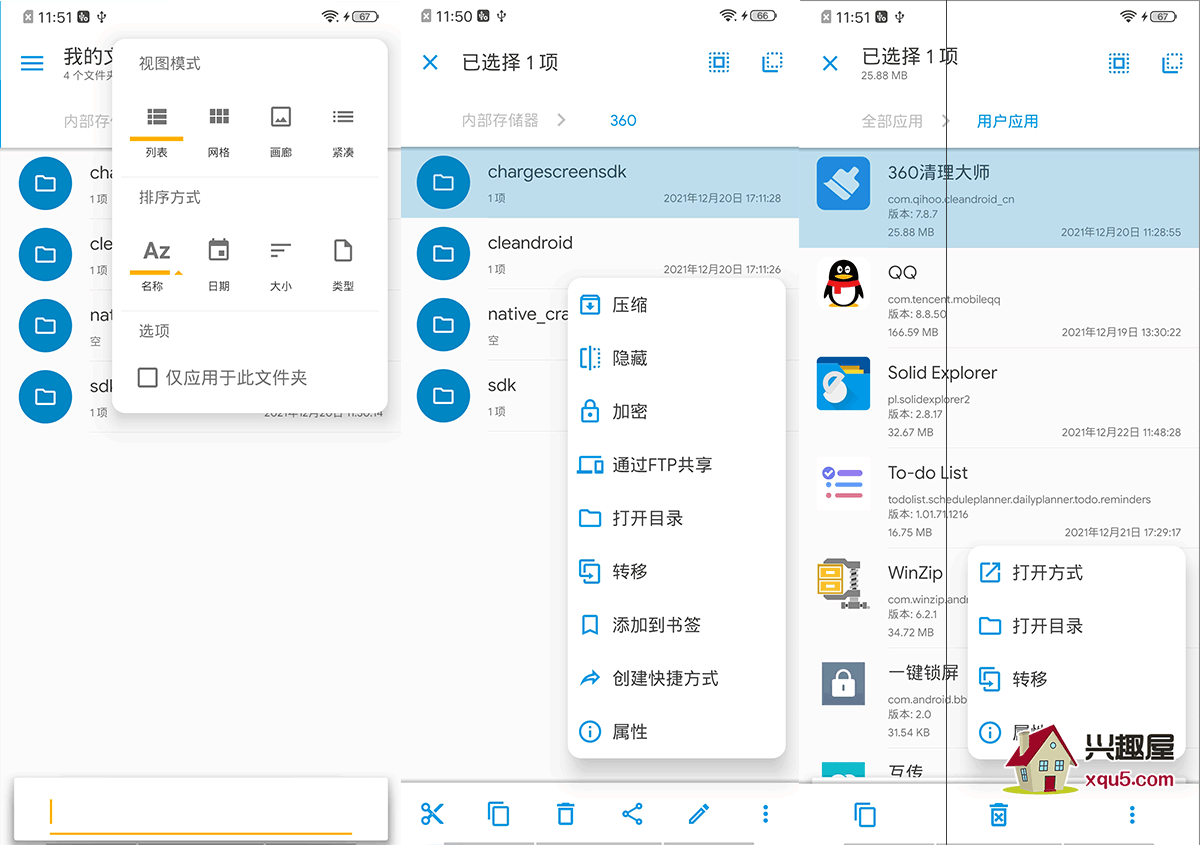Click 打开方式 in the app popup
This screenshot has width=1200, height=845.
(1047, 573)
